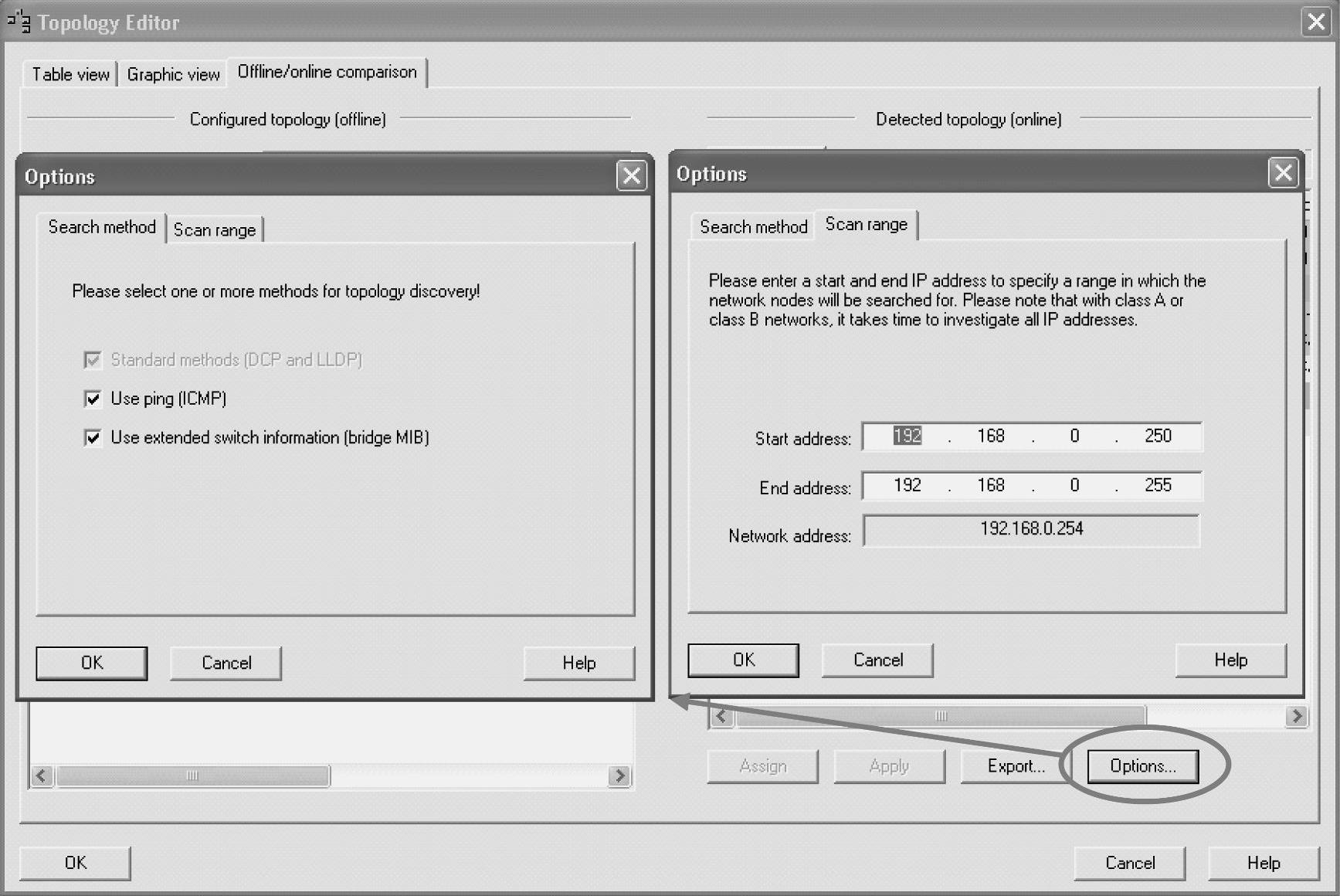Close the left Options dialog
Viewport: 1340px width, 896px height.
tap(631, 176)
